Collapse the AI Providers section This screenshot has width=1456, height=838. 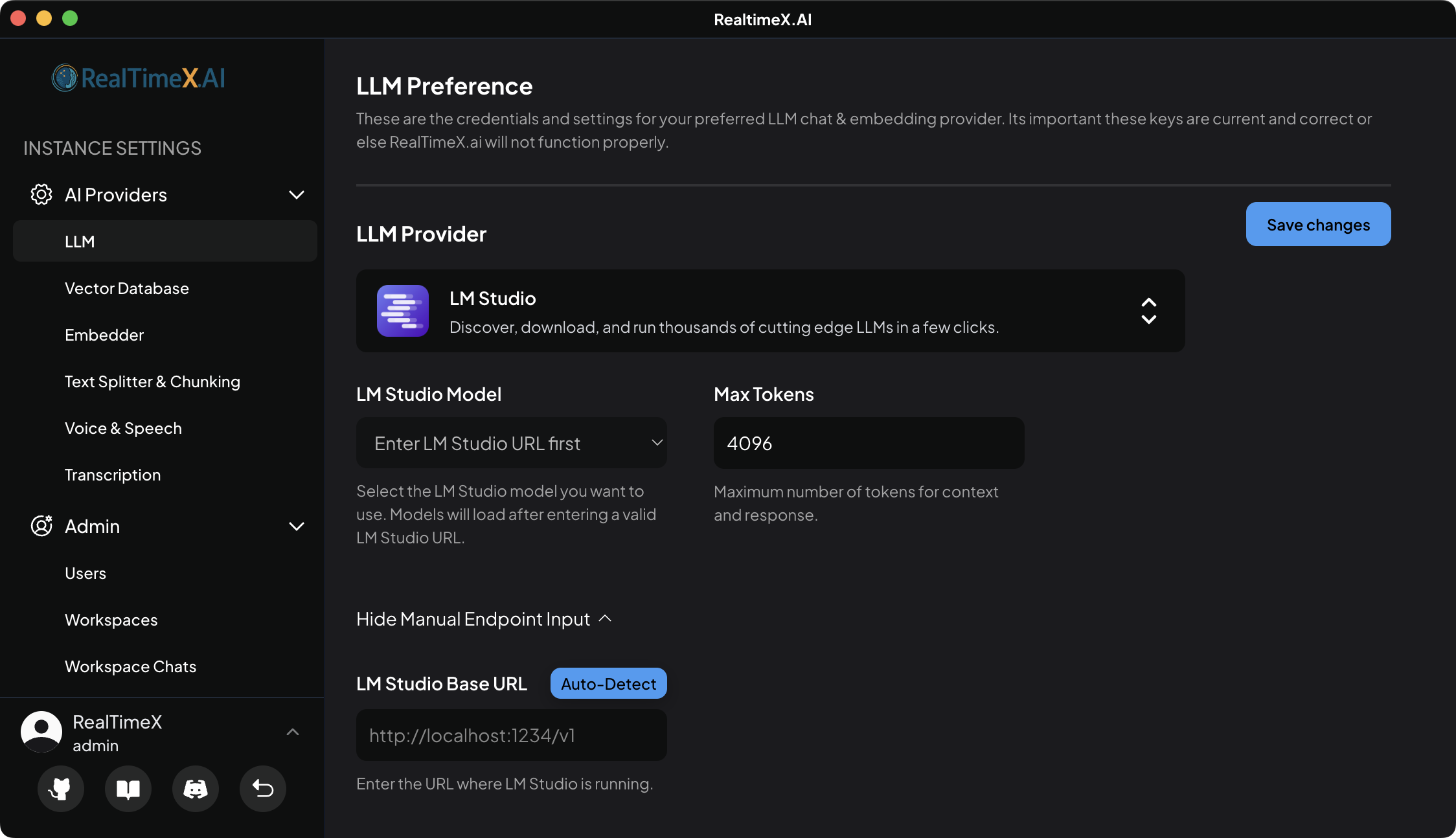(297, 194)
